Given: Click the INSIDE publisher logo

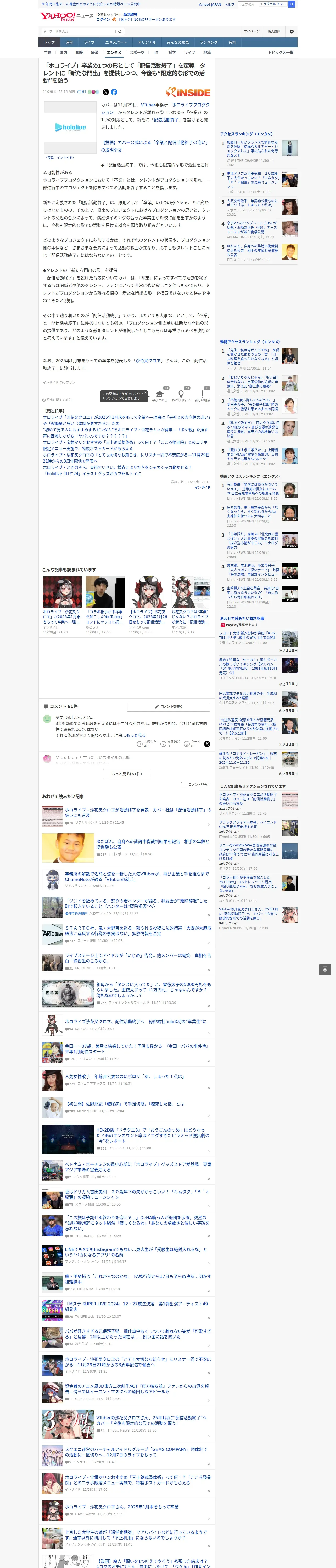Looking at the screenshot, I should click(188, 93).
